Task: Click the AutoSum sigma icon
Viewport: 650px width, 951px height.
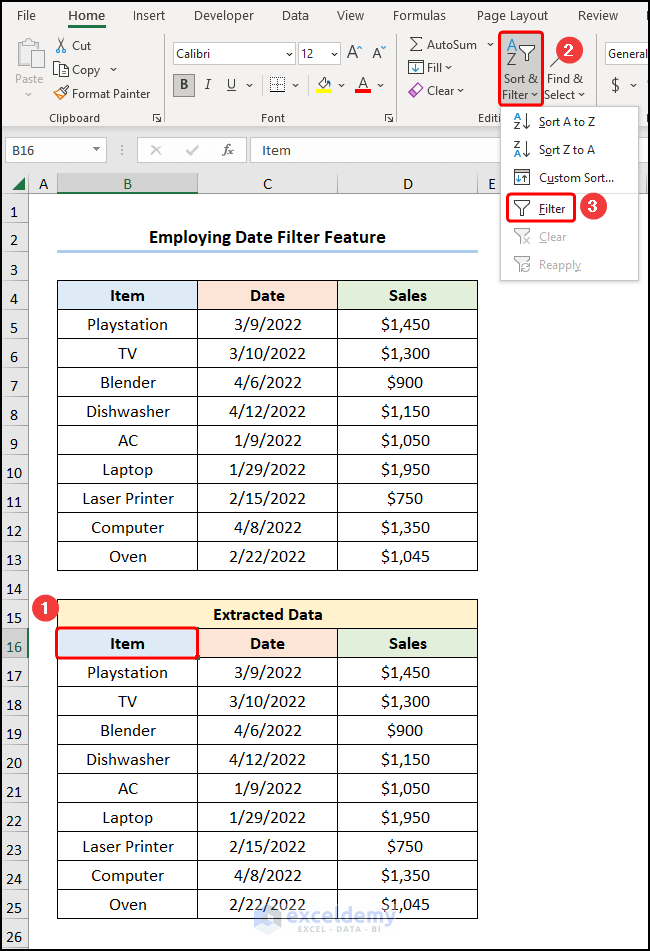Action: coord(416,44)
